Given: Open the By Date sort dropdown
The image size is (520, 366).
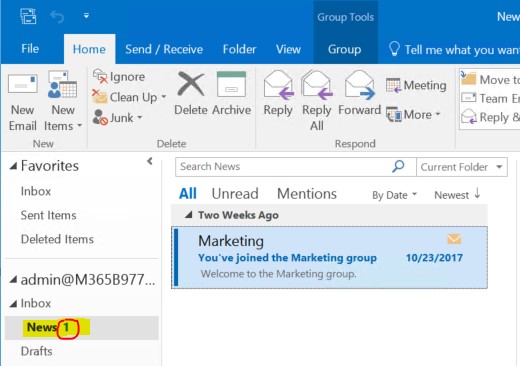Looking at the screenshot, I should 394,195.
